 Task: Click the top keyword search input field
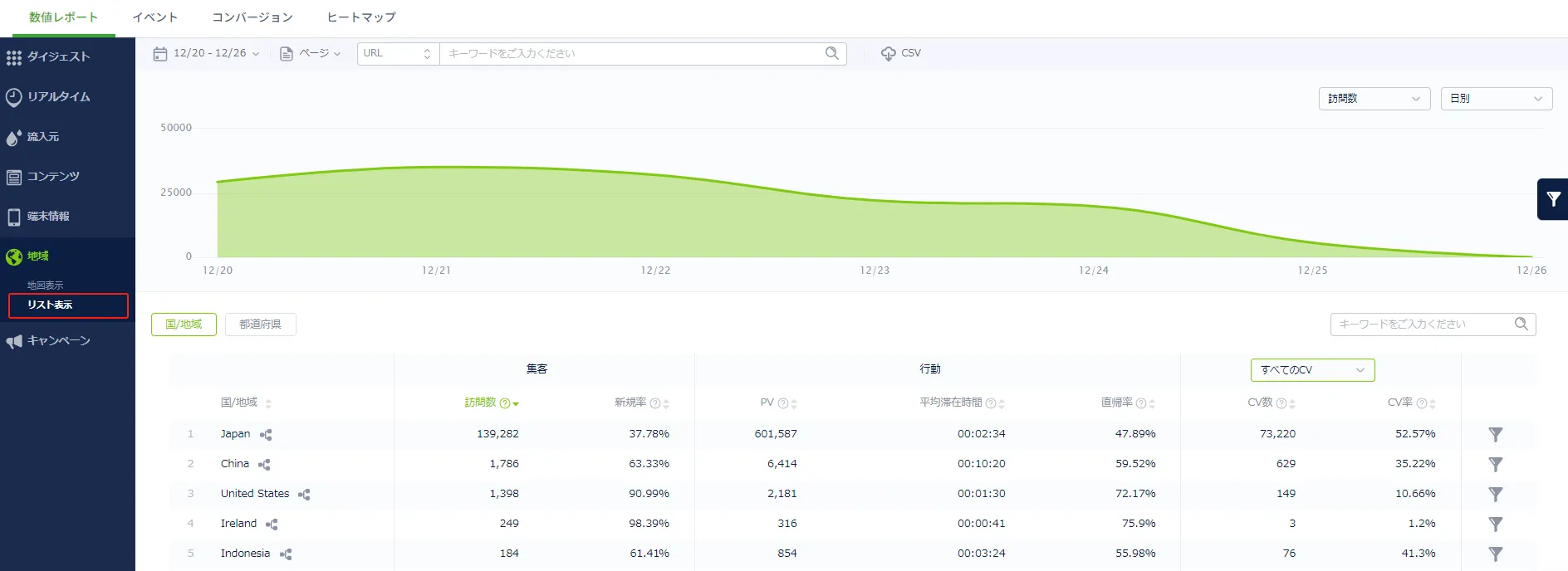631,53
